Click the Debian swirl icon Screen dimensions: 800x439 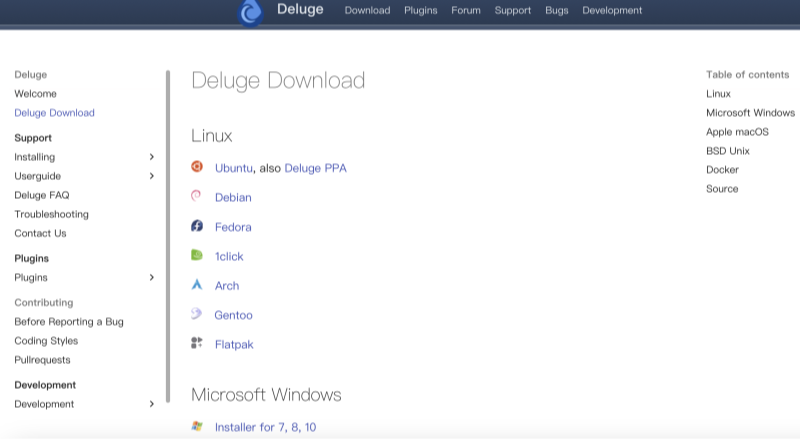tap(196, 196)
